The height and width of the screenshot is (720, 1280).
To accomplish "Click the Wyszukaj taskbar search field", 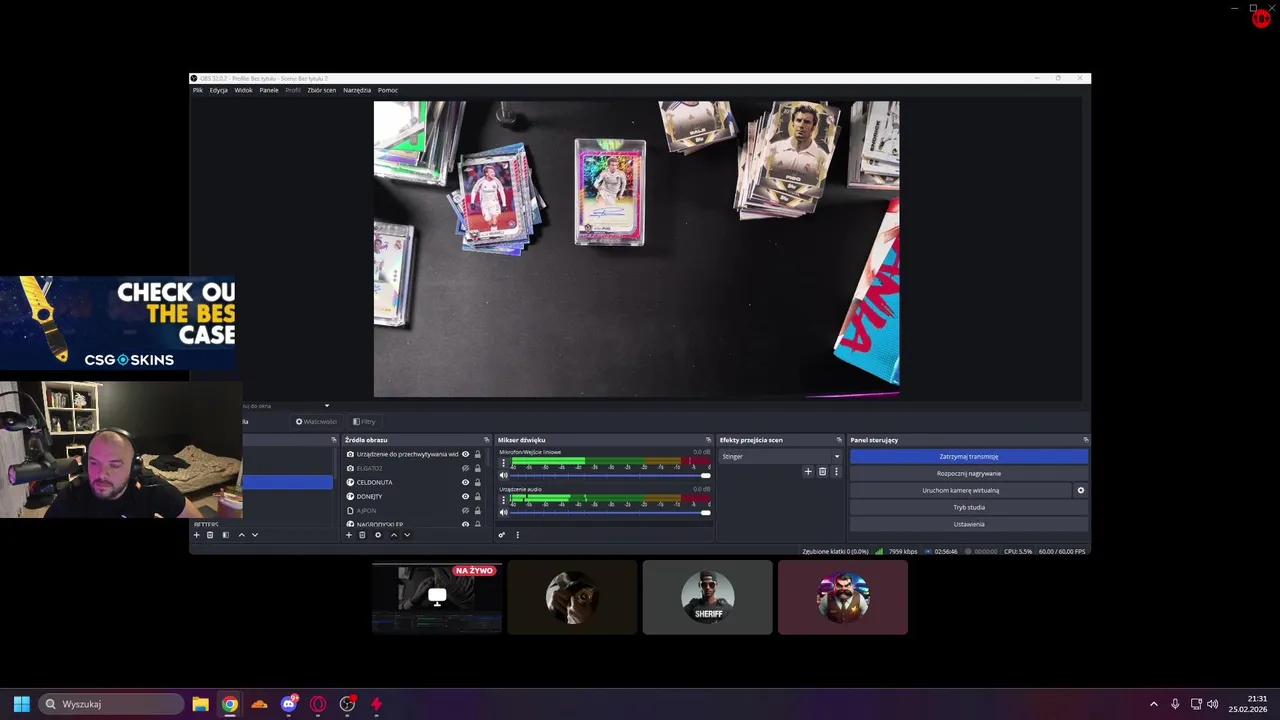I will (111, 704).
